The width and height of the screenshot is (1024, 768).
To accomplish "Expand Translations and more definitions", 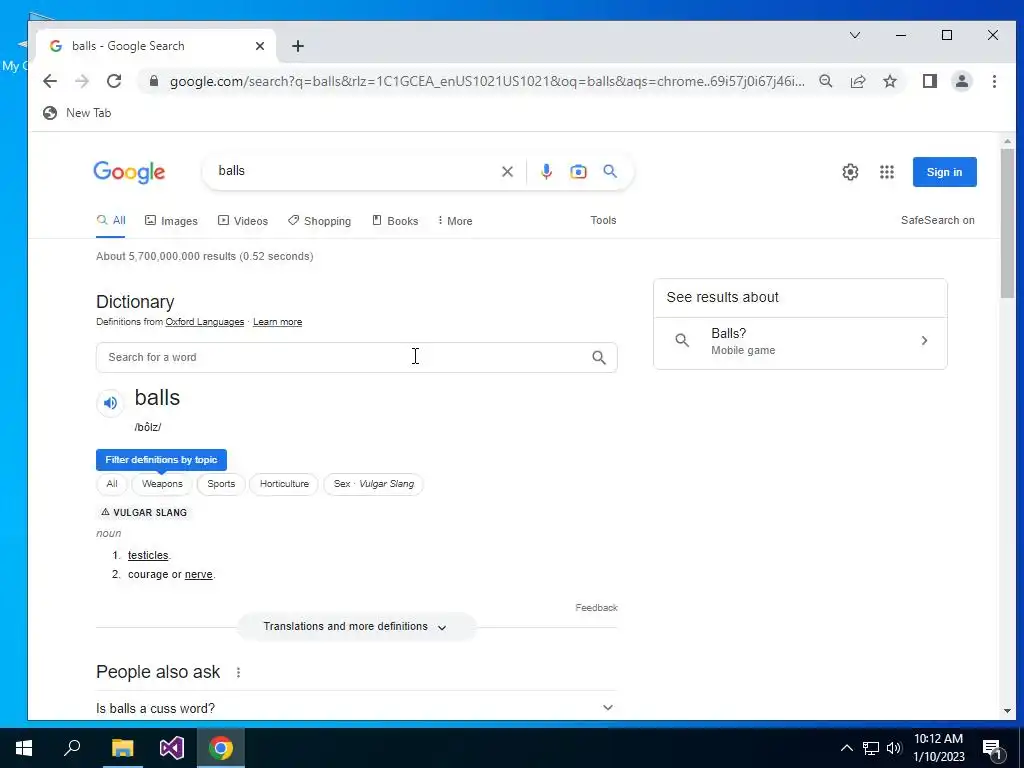I will point(356,626).
